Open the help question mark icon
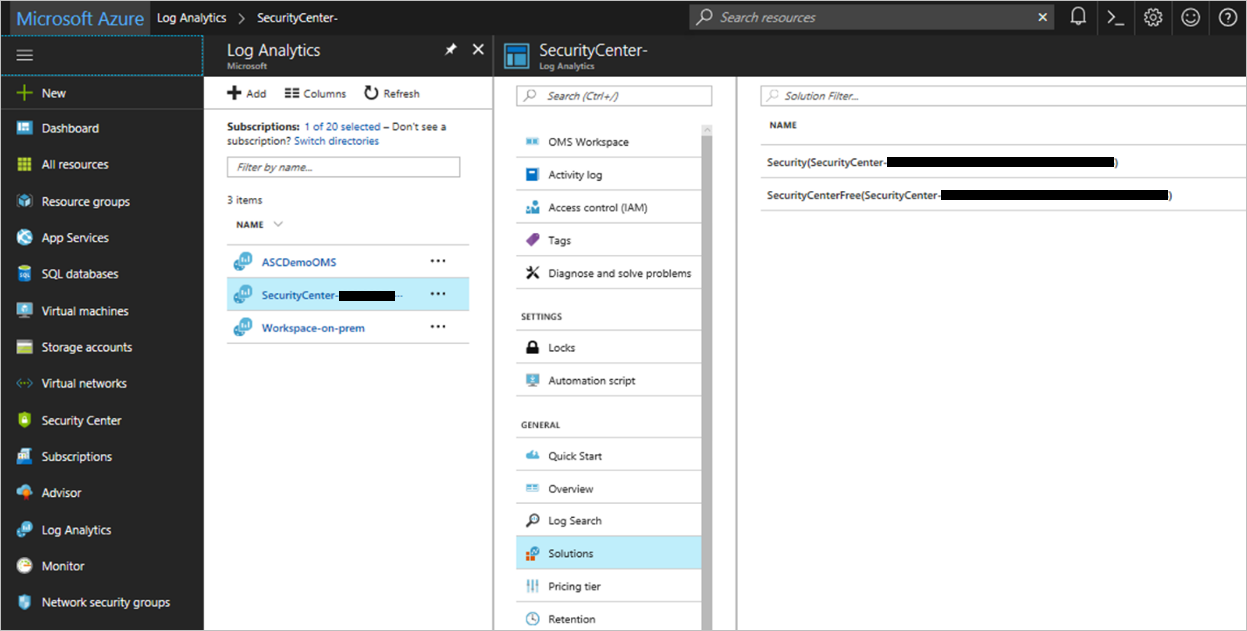Viewport: 1247px width, 631px height. tap(1227, 17)
